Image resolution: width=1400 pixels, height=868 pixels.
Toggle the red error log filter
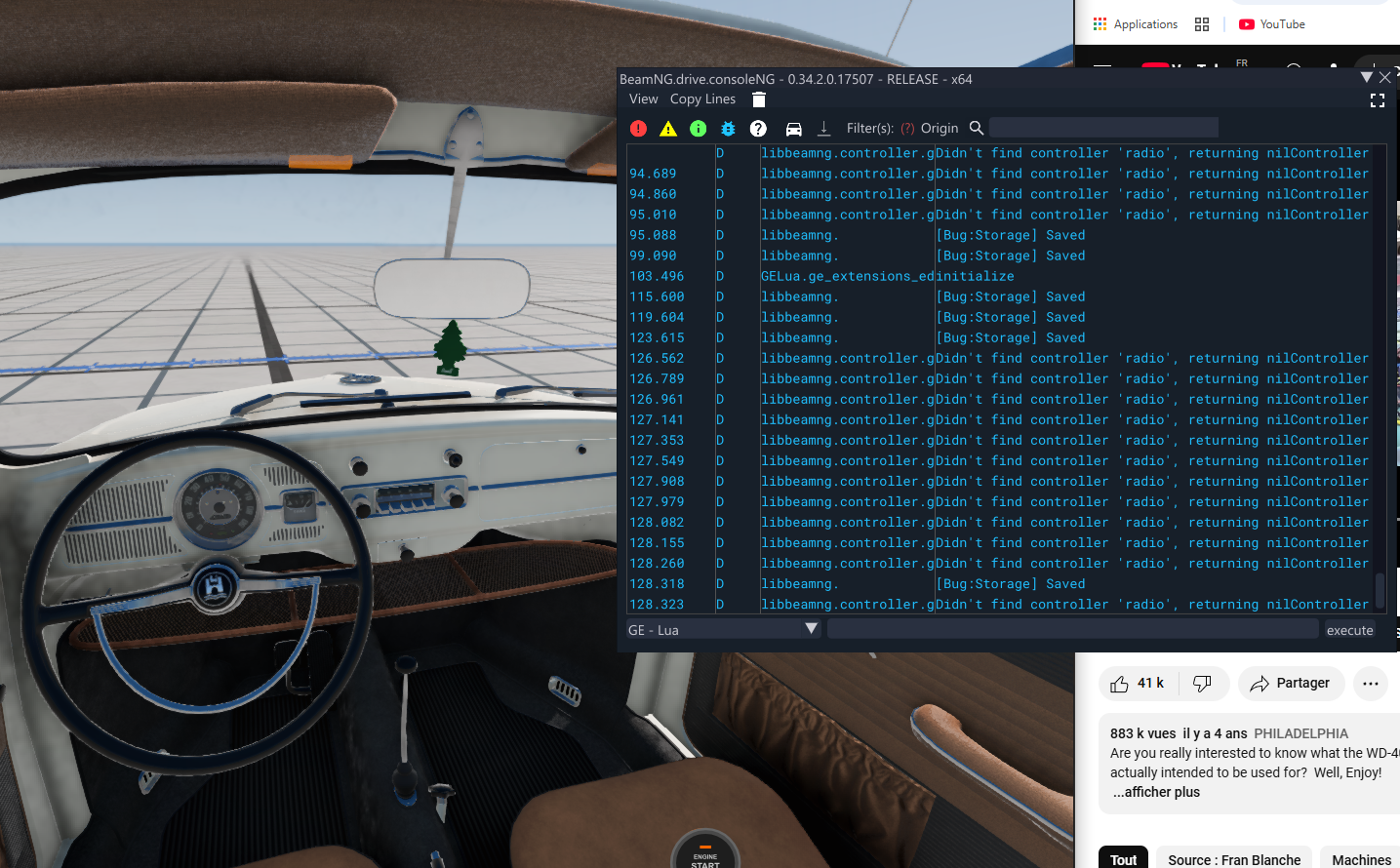(638, 128)
